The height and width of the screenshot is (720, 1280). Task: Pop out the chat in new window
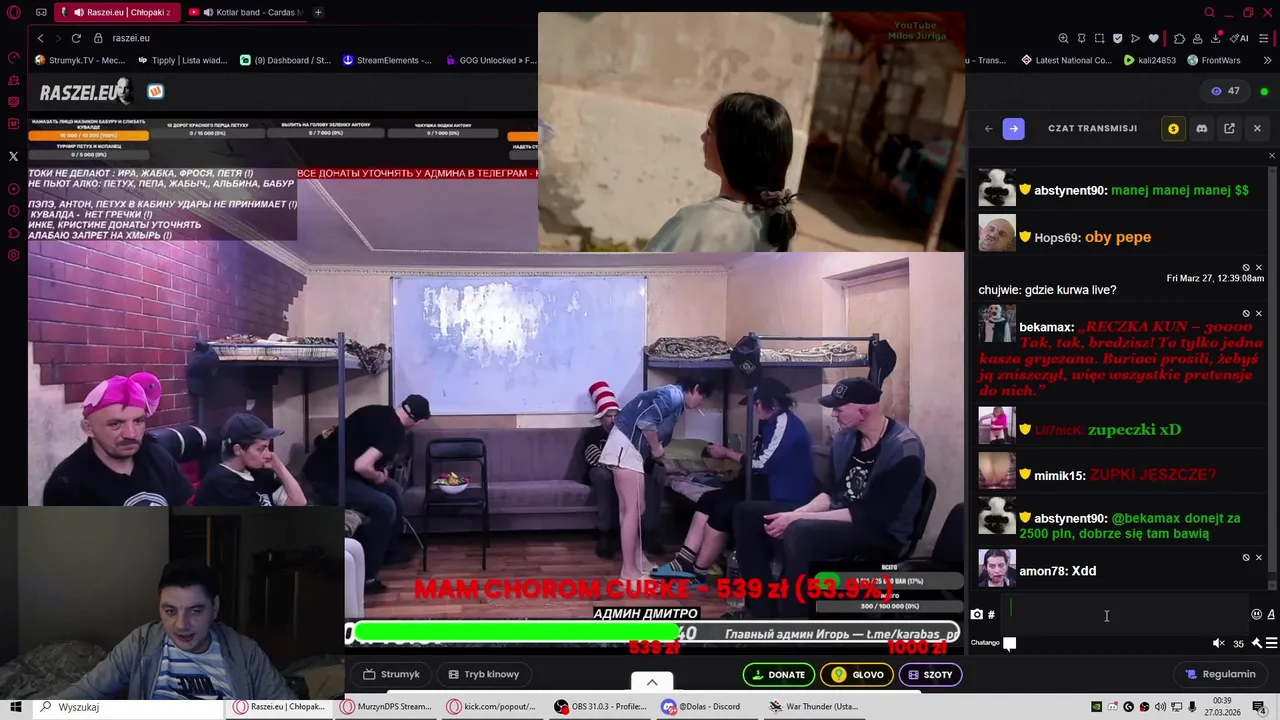[1229, 128]
